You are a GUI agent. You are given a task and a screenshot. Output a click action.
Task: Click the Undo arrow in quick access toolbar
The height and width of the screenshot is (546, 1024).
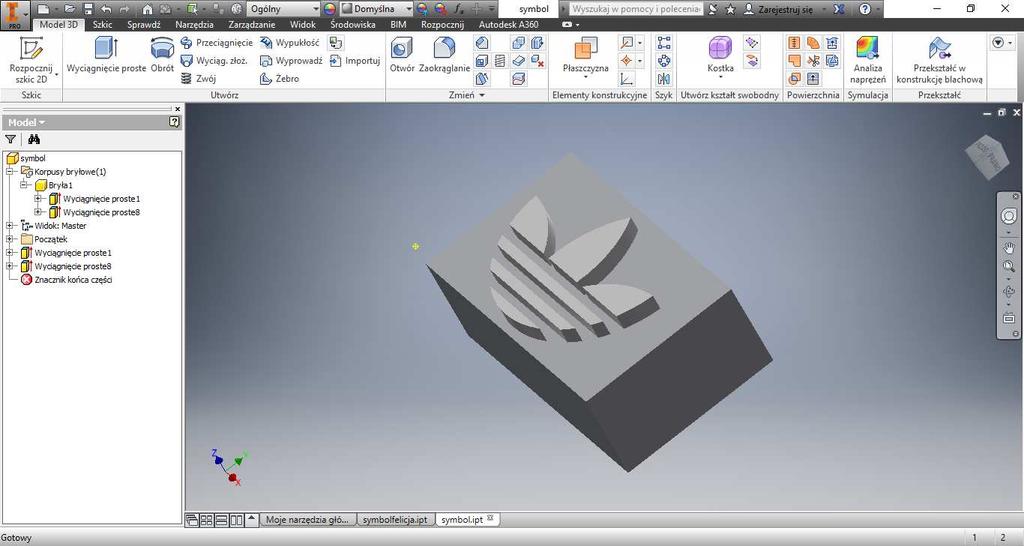coord(106,9)
